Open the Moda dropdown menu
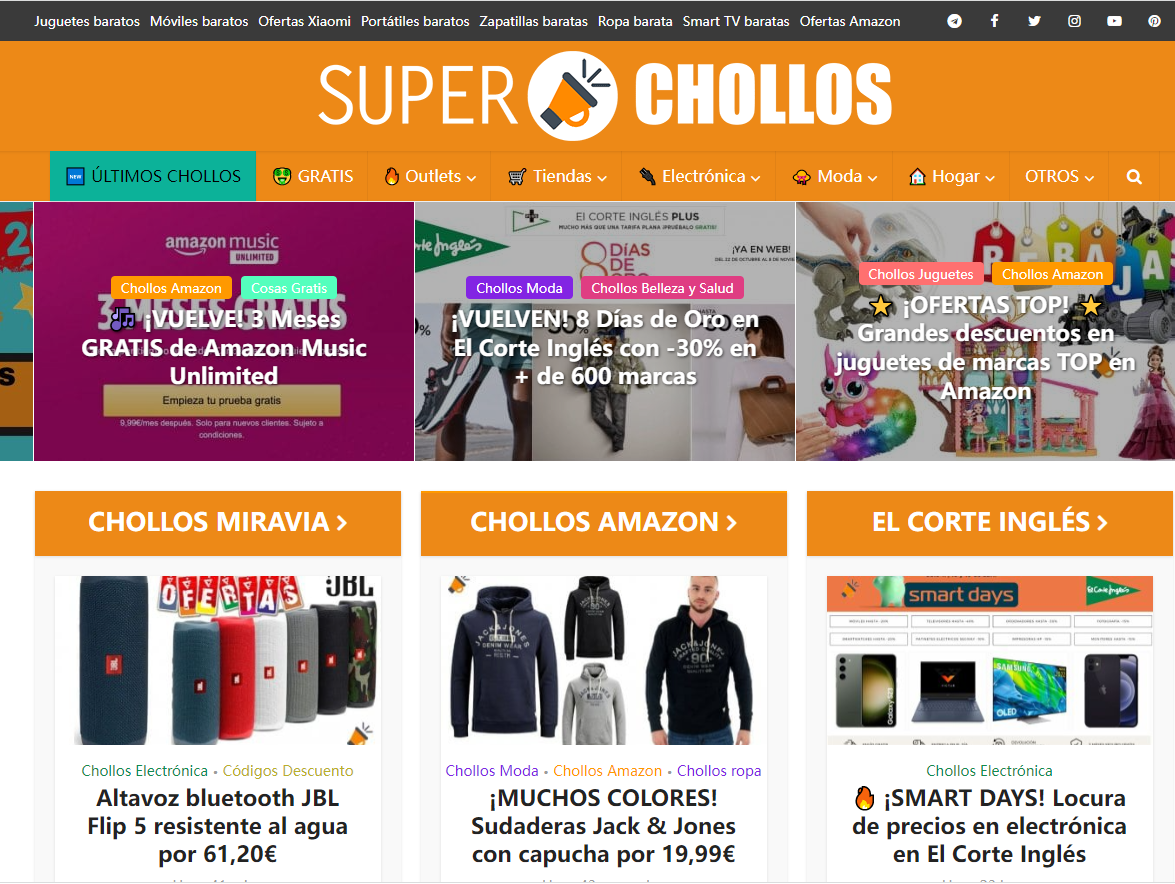 coord(834,176)
